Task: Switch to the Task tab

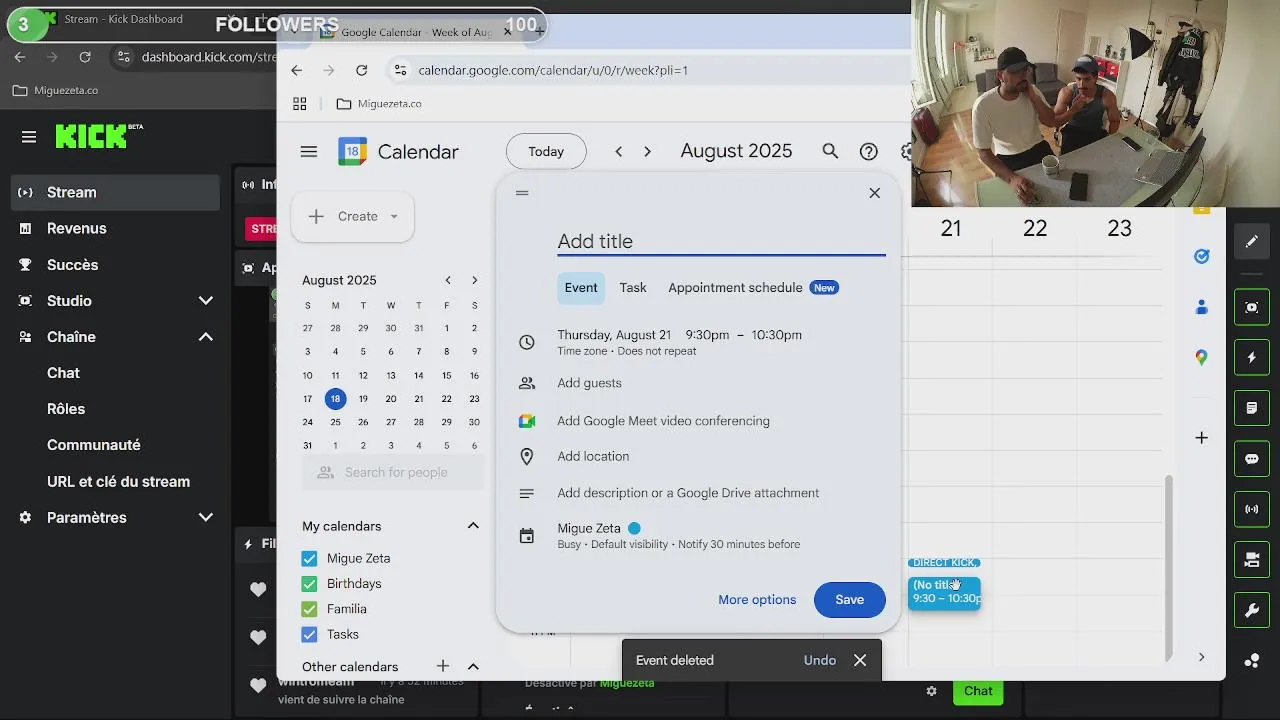Action: [633, 288]
